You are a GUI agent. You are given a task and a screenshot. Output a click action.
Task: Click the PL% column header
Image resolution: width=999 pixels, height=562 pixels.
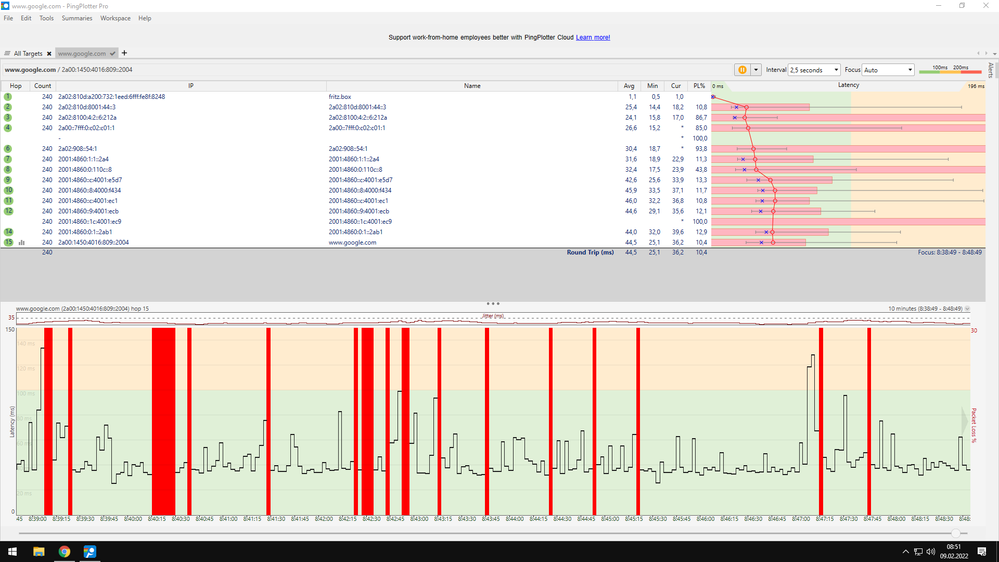(x=699, y=86)
